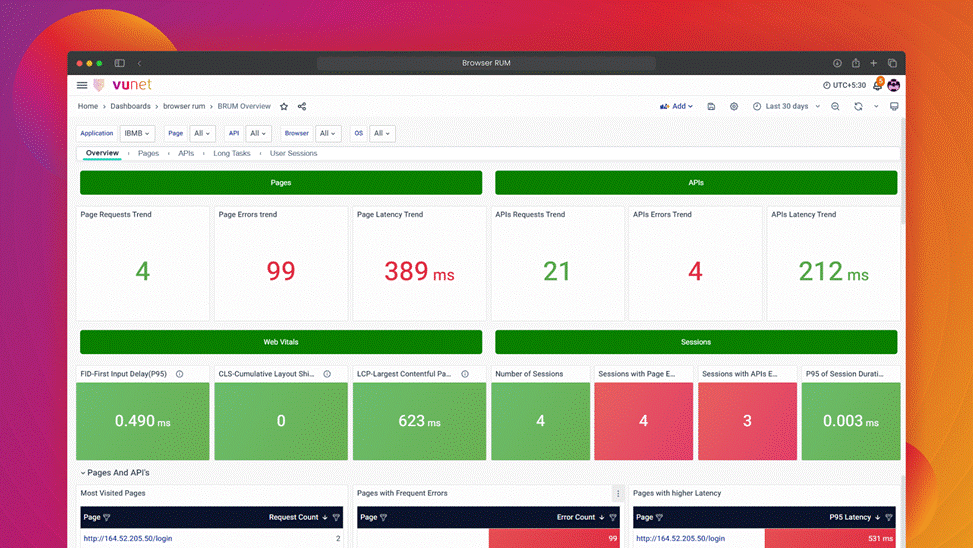This screenshot has width=973, height=548.
Task: Open the Last 30 days time picker
Action: click(x=787, y=106)
